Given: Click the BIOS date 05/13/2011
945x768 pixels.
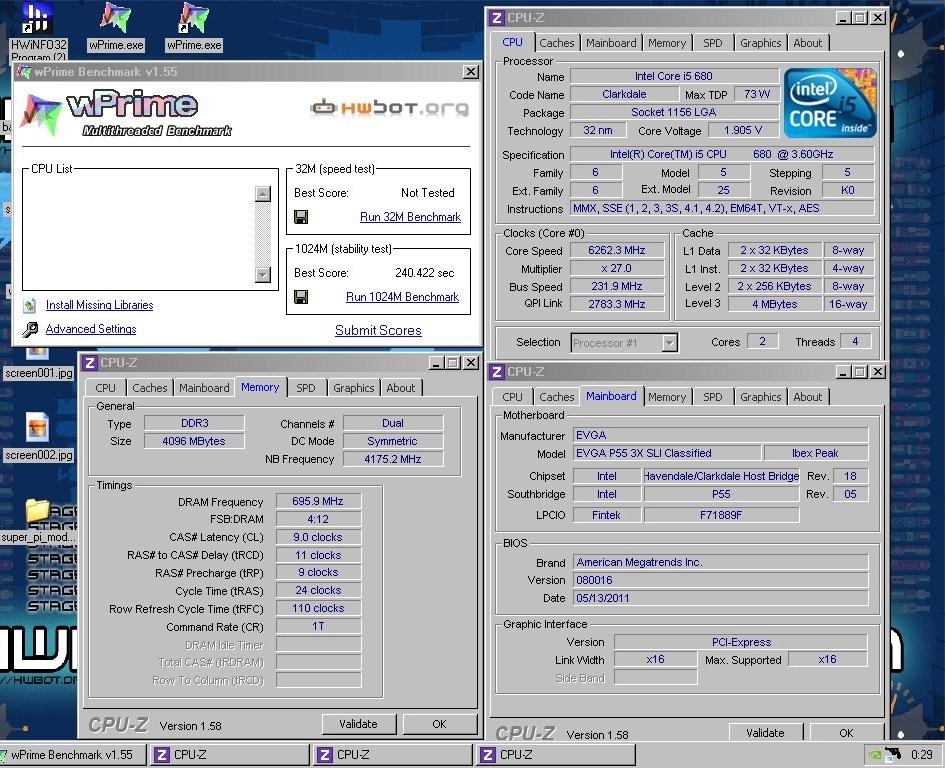Looking at the screenshot, I should 720,598.
